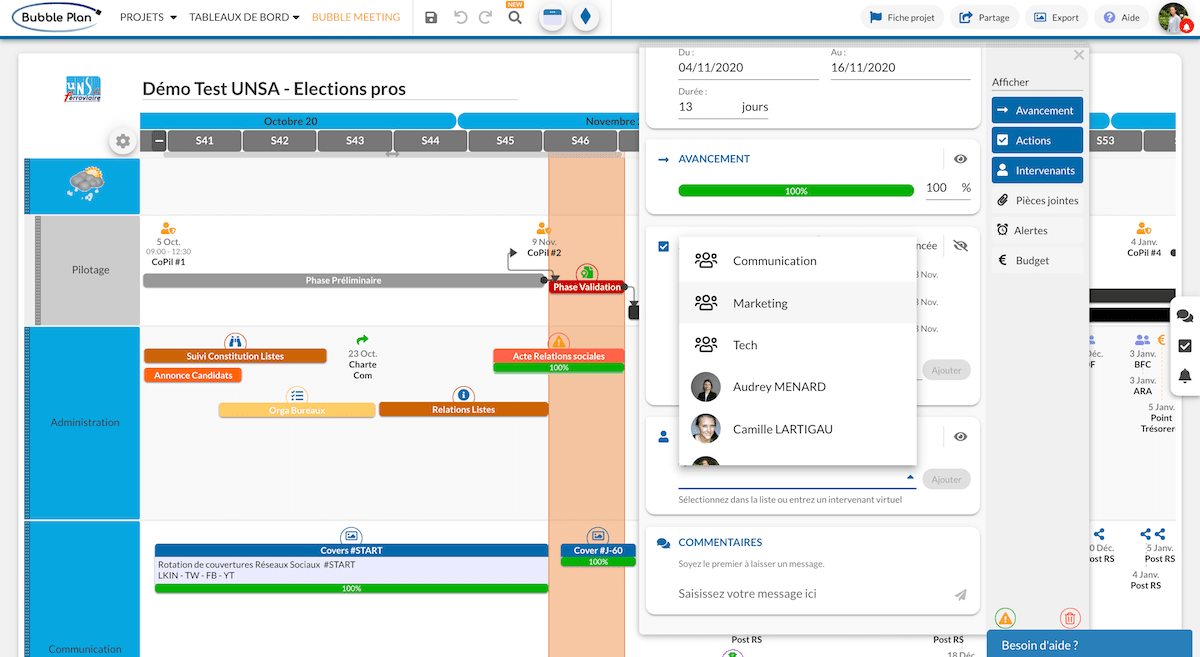
Task: Toggle the eye icon next to Avancement
Action: coord(962,158)
